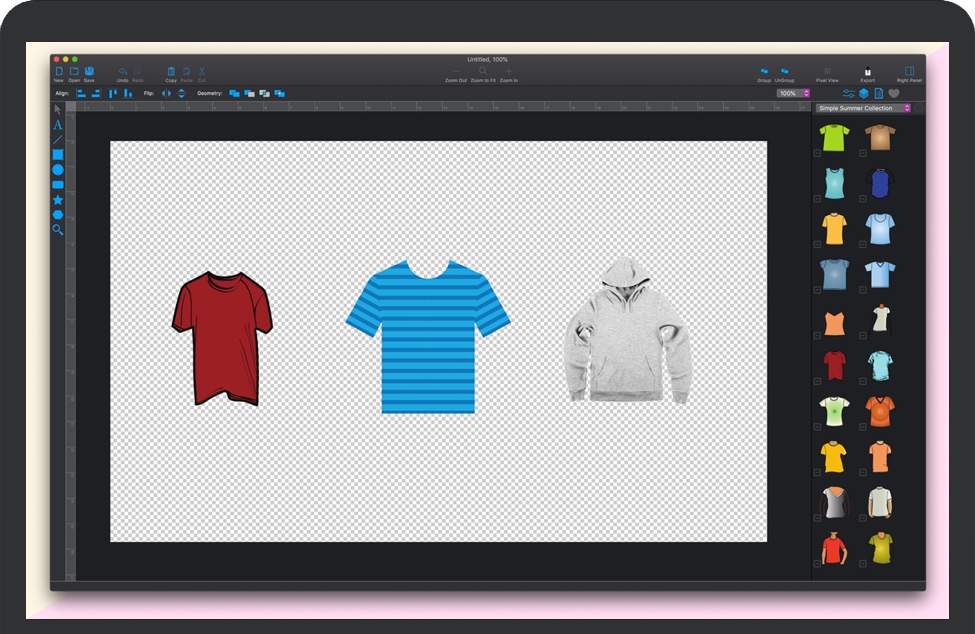Click the Group objects icon
This screenshot has height=634, width=975.
[764, 72]
